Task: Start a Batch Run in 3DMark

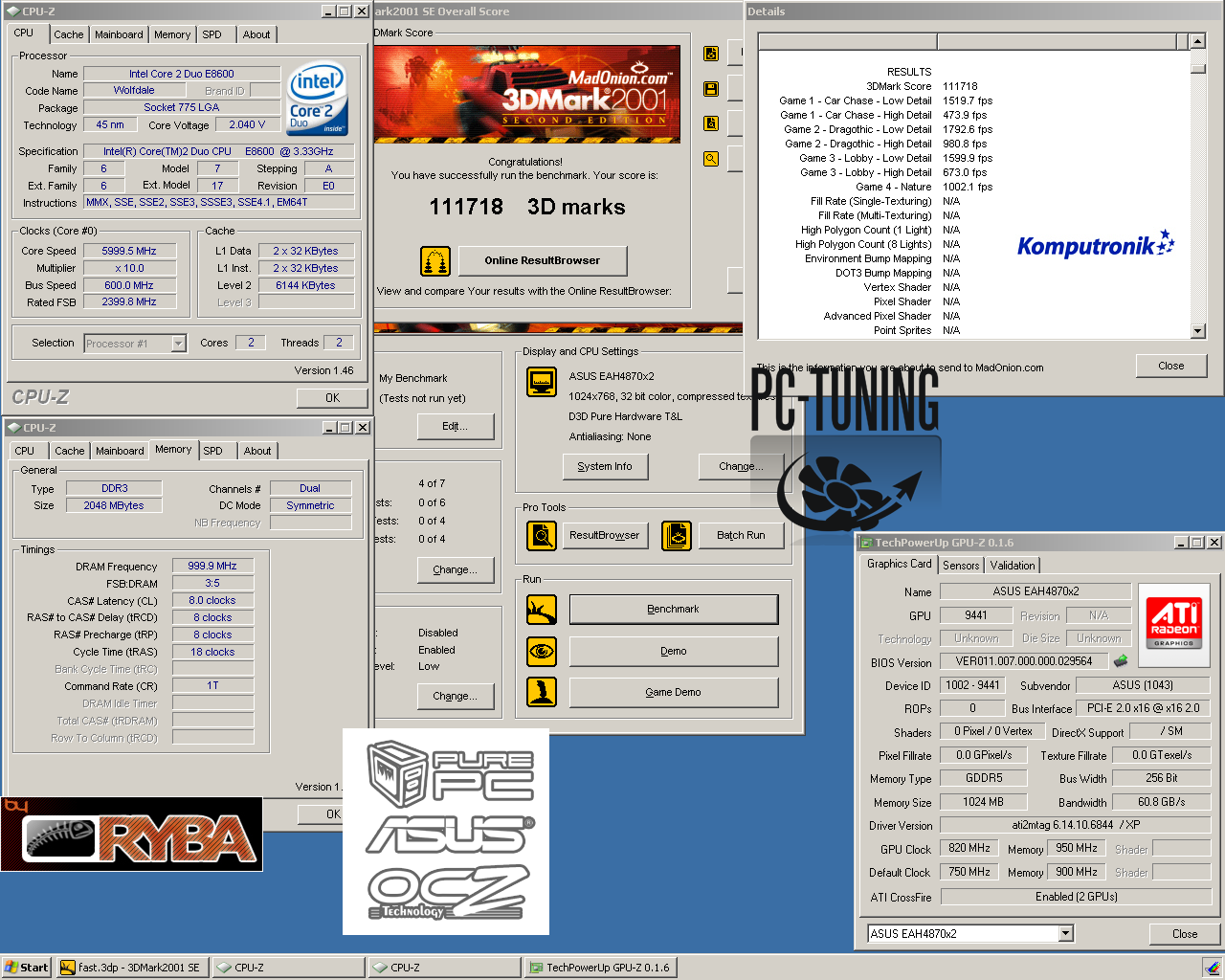Action: coord(741,535)
